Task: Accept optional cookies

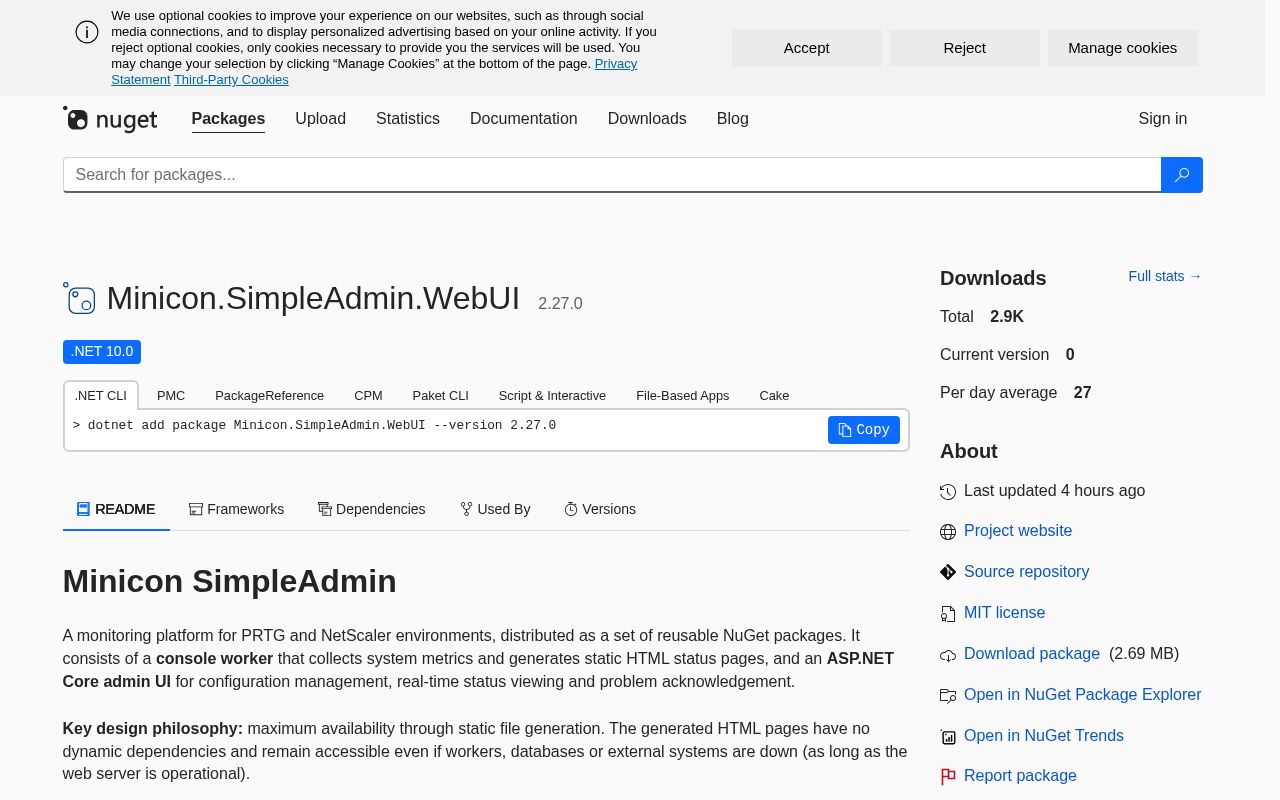Action: pos(807,48)
